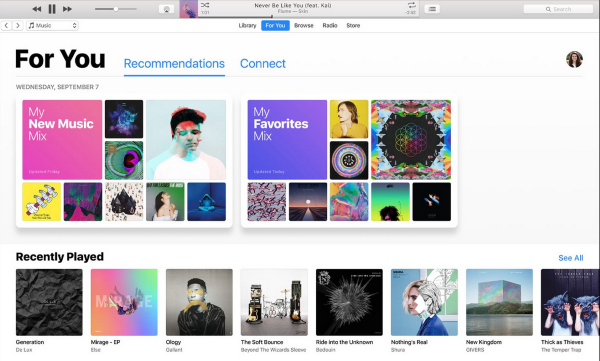Open the New Kingdom album cover
The image size is (600, 361).
pyautogui.click(x=499, y=302)
